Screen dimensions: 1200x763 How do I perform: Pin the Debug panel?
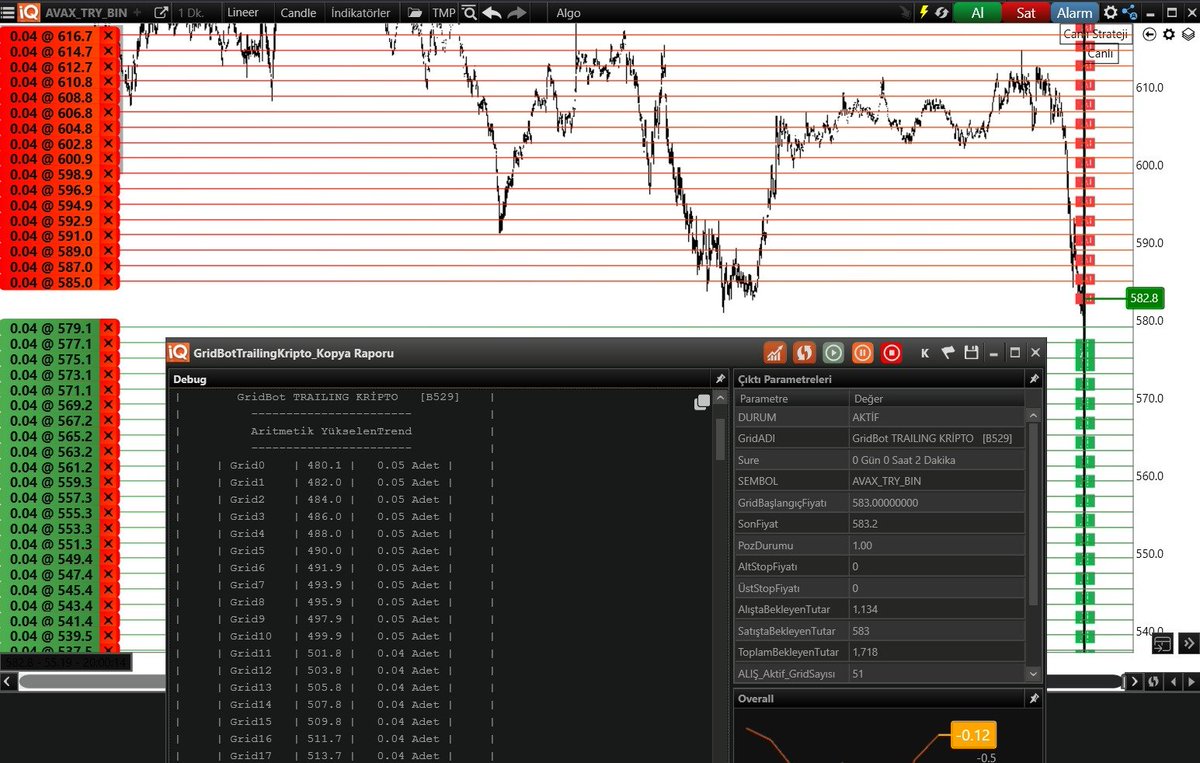click(719, 379)
